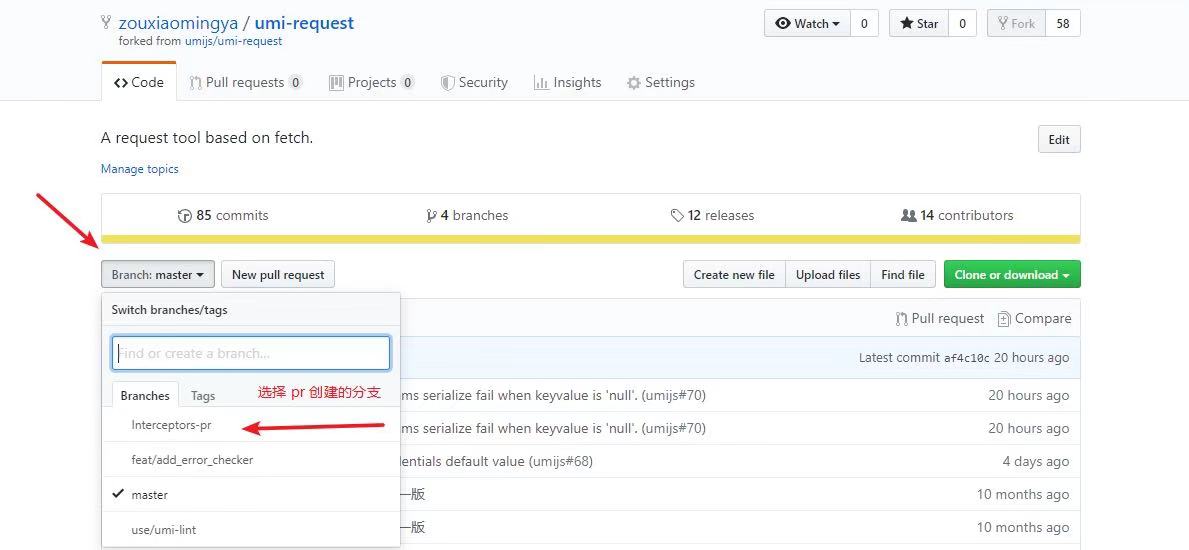Screen dimensions: 1189x550
Task: Click the yellow language stats bar
Action: (x=591, y=240)
